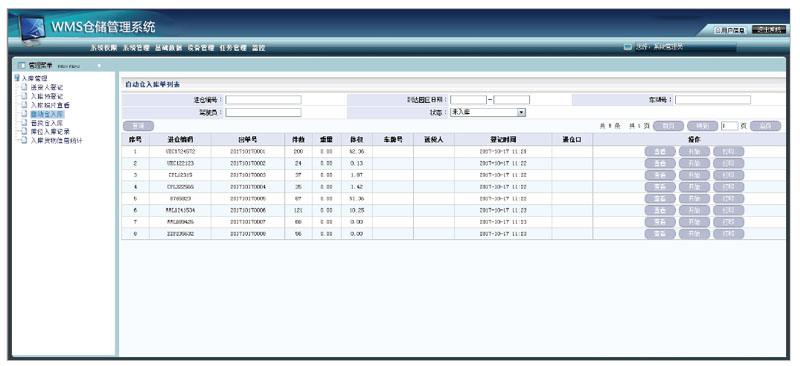Click 查看 in table row 1

point(660,152)
